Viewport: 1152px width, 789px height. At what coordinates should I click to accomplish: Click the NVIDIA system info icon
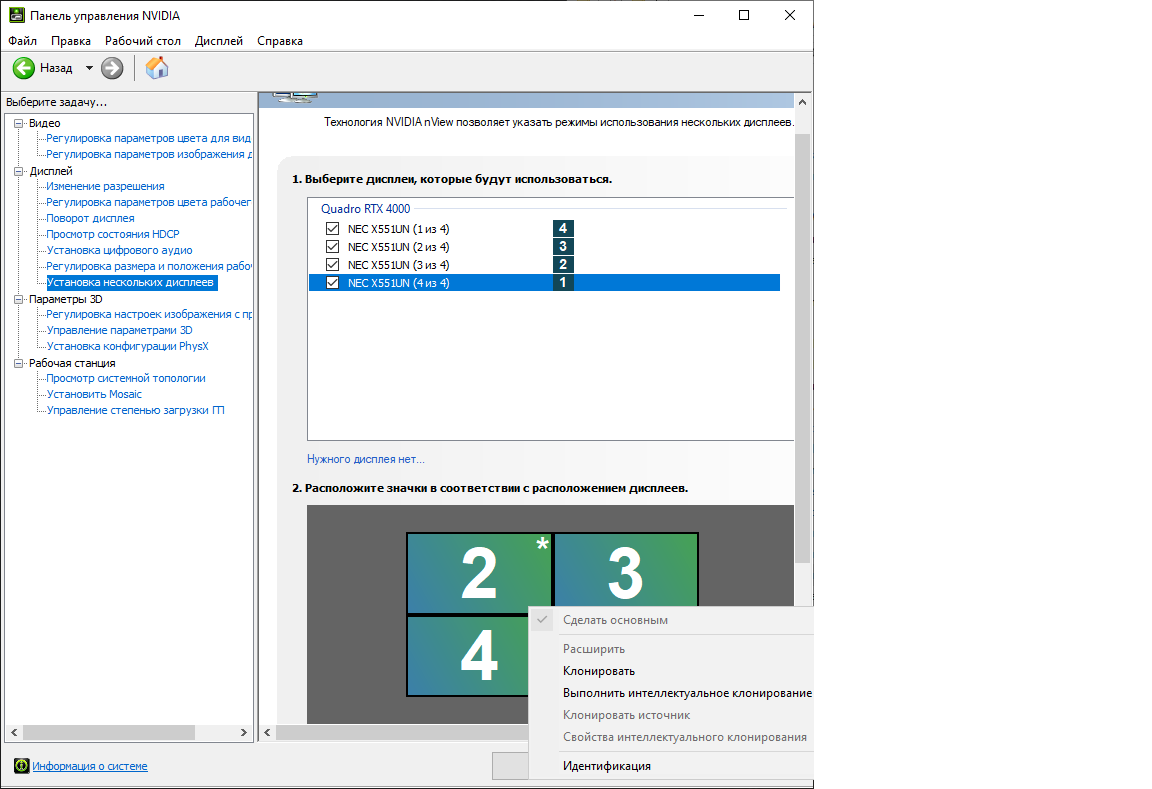tap(21, 766)
